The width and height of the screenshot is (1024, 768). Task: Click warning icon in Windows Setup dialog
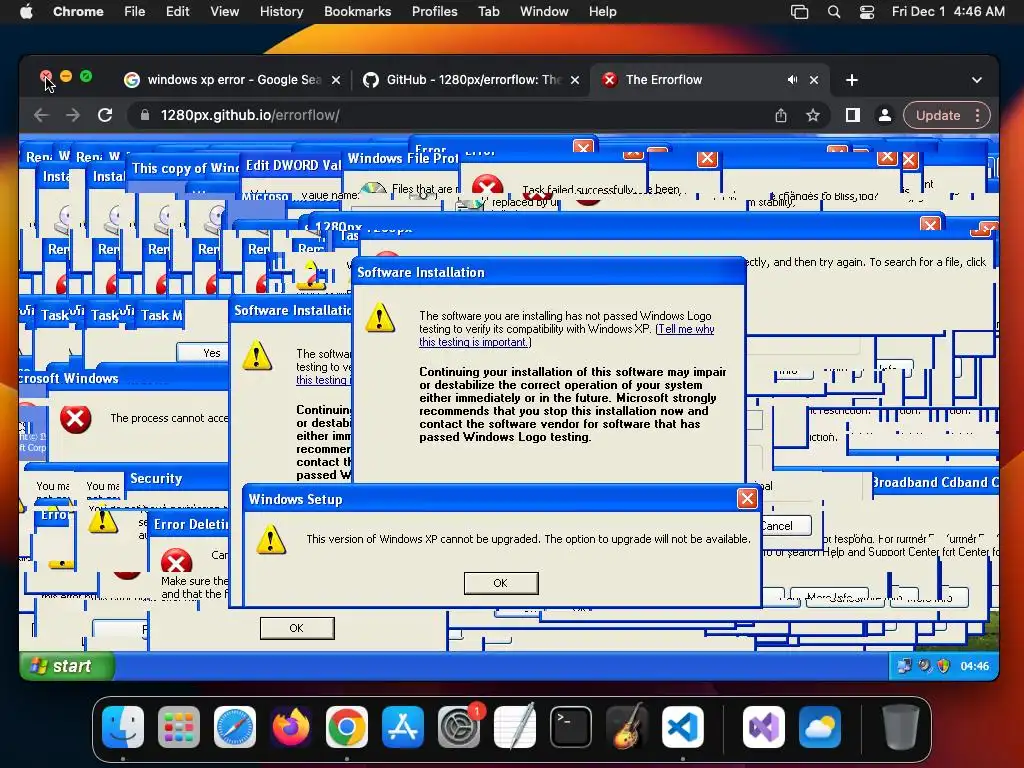click(x=271, y=539)
